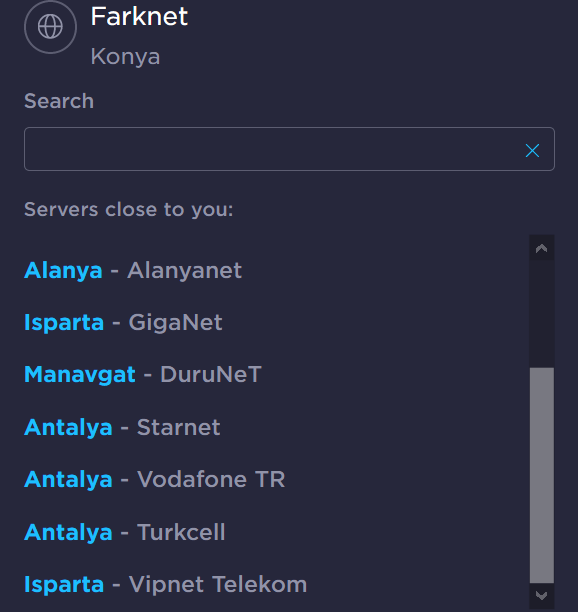Pick Antalya - Turkcell server

coord(124,532)
